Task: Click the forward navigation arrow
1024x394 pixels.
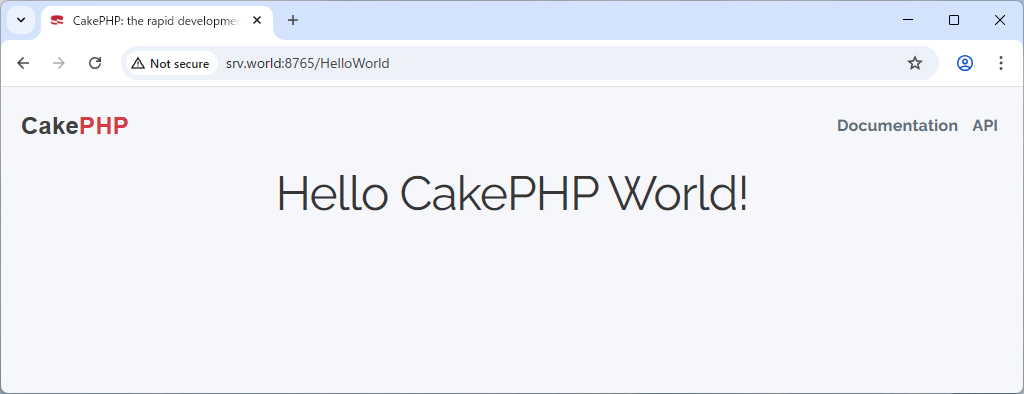Action: 59,63
